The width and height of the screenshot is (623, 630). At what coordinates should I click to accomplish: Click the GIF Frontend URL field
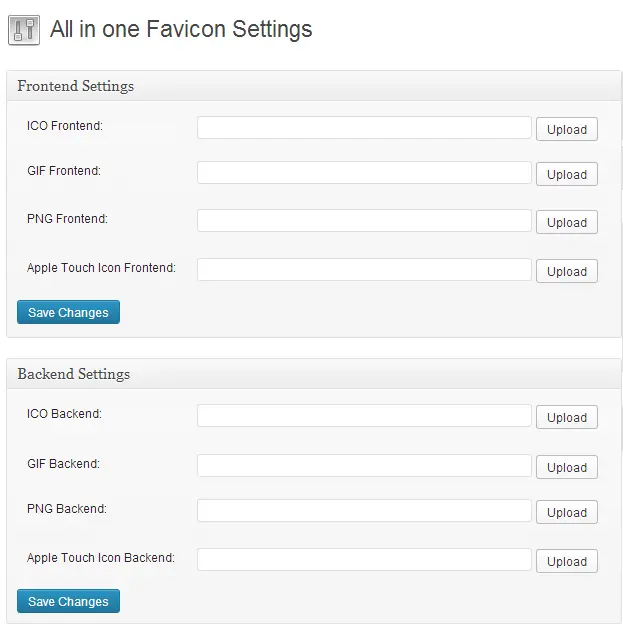click(364, 173)
